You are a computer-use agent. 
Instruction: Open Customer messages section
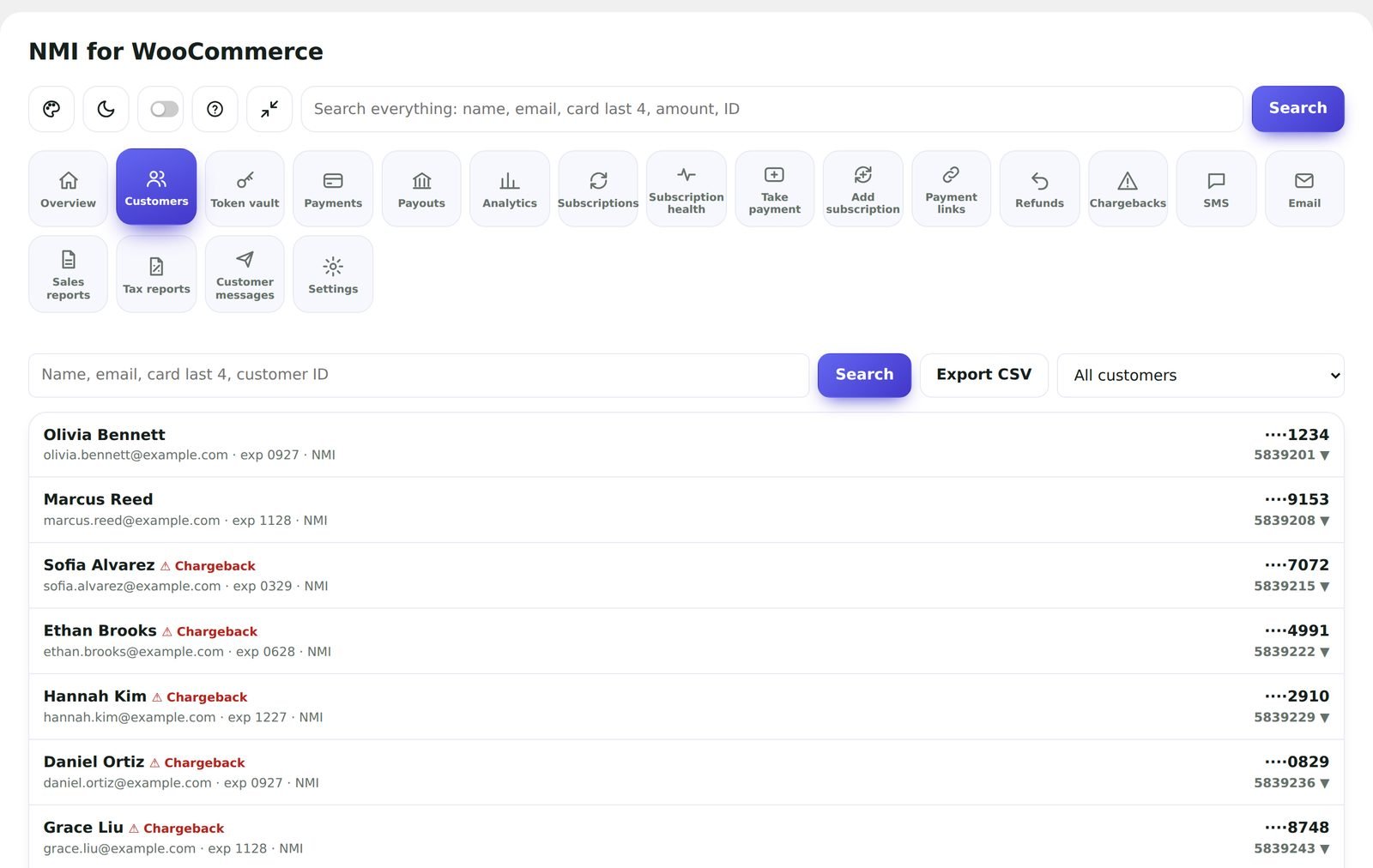click(245, 274)
